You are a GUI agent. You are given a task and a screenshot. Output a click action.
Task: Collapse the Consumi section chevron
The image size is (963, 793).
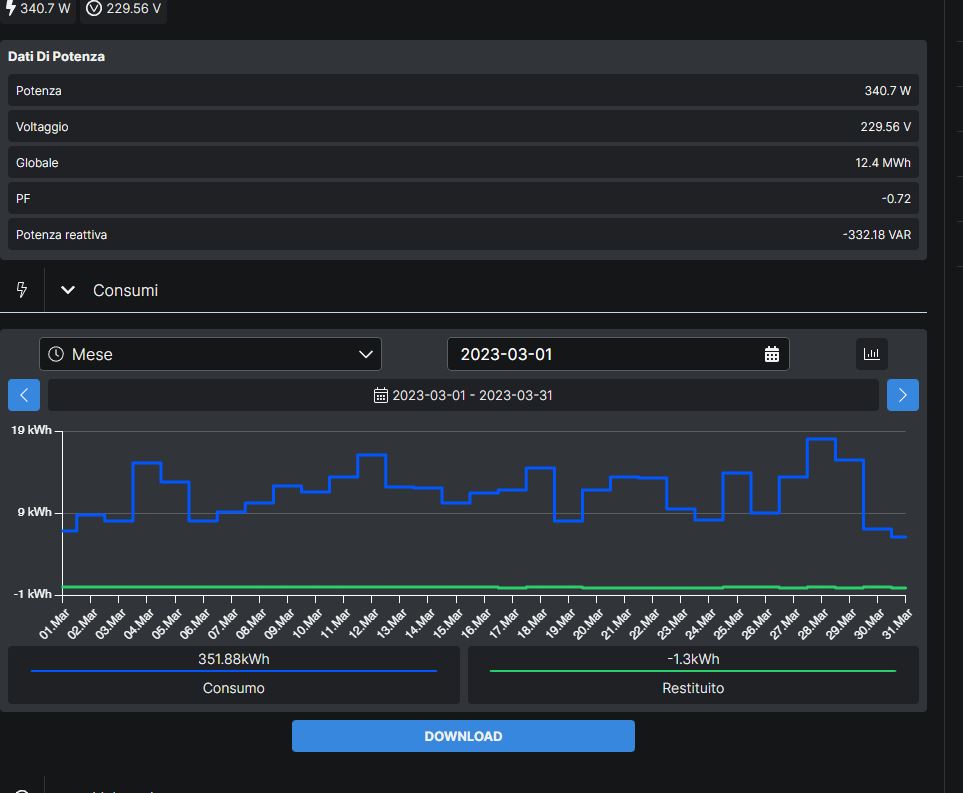(x=68, y=290)
